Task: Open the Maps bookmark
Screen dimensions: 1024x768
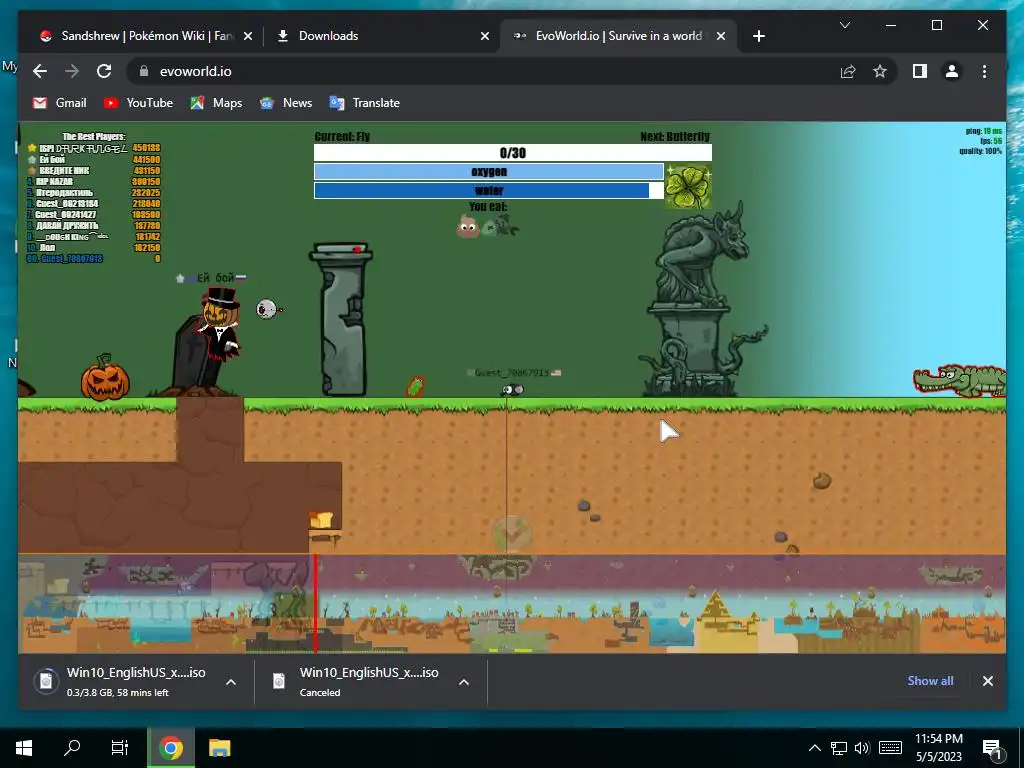Action: (216, 103)
